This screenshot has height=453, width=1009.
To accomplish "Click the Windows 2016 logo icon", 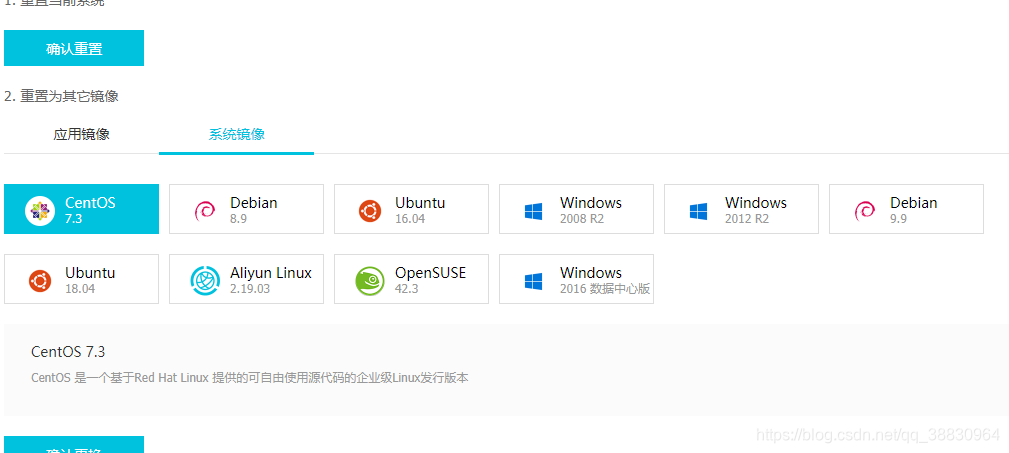I will pyautogui.click(x=533, y=281).
